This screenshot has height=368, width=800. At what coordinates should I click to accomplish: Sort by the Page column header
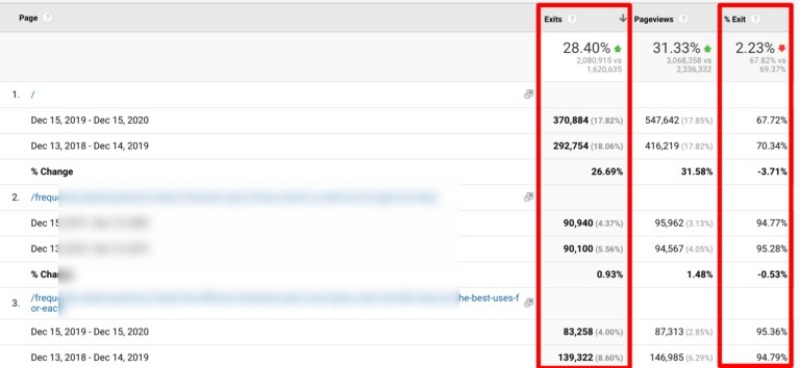[x=29, y=18]
